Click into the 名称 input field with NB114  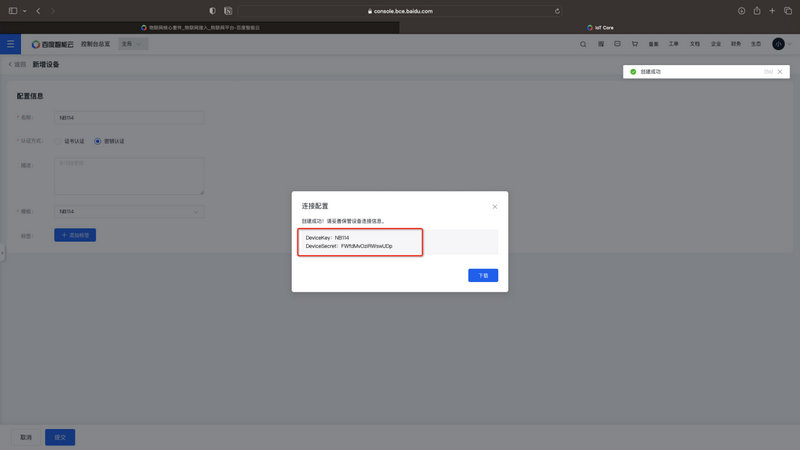[x=129, y=118]
